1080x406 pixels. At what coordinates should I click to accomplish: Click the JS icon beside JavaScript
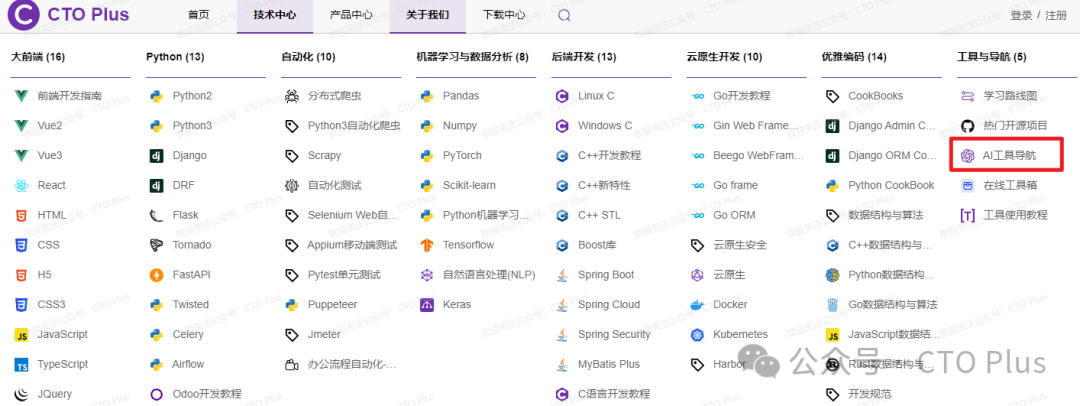click(21, 334)
